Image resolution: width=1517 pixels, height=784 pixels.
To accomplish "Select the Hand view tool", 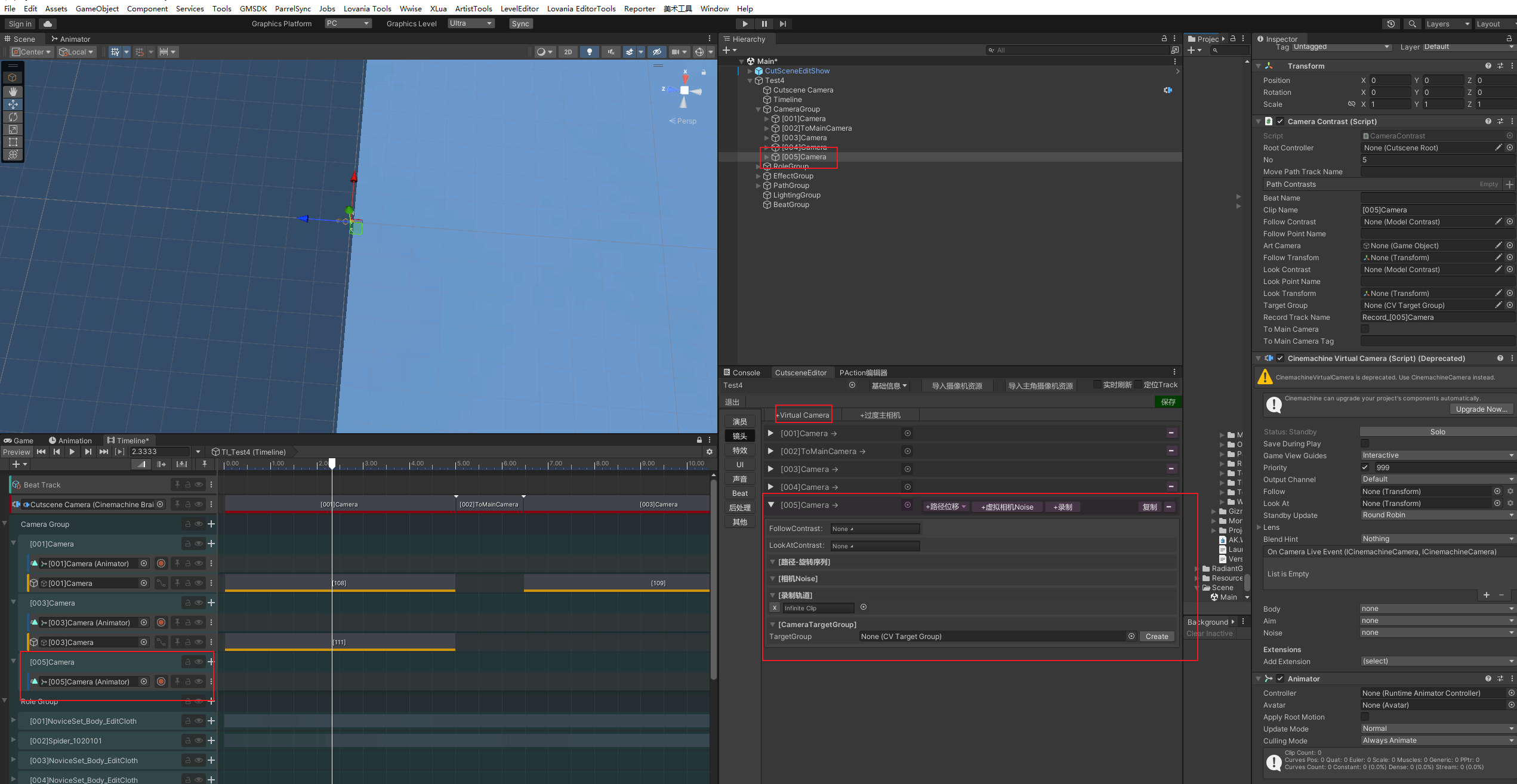I will pyautogui.click(x=13, y=91).
